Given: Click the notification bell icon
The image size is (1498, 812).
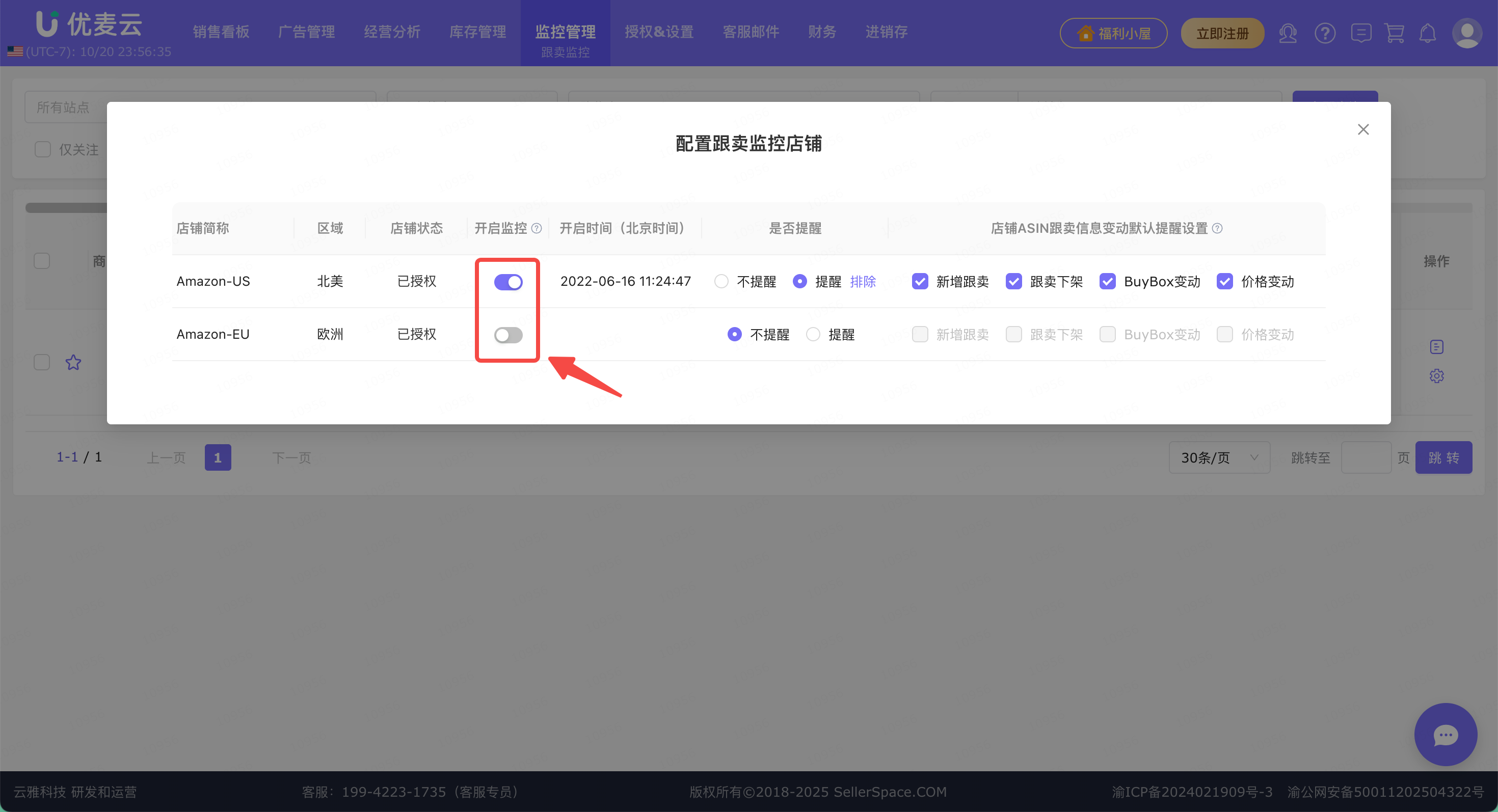Looking at the screenshot, I should (1428, 33).
